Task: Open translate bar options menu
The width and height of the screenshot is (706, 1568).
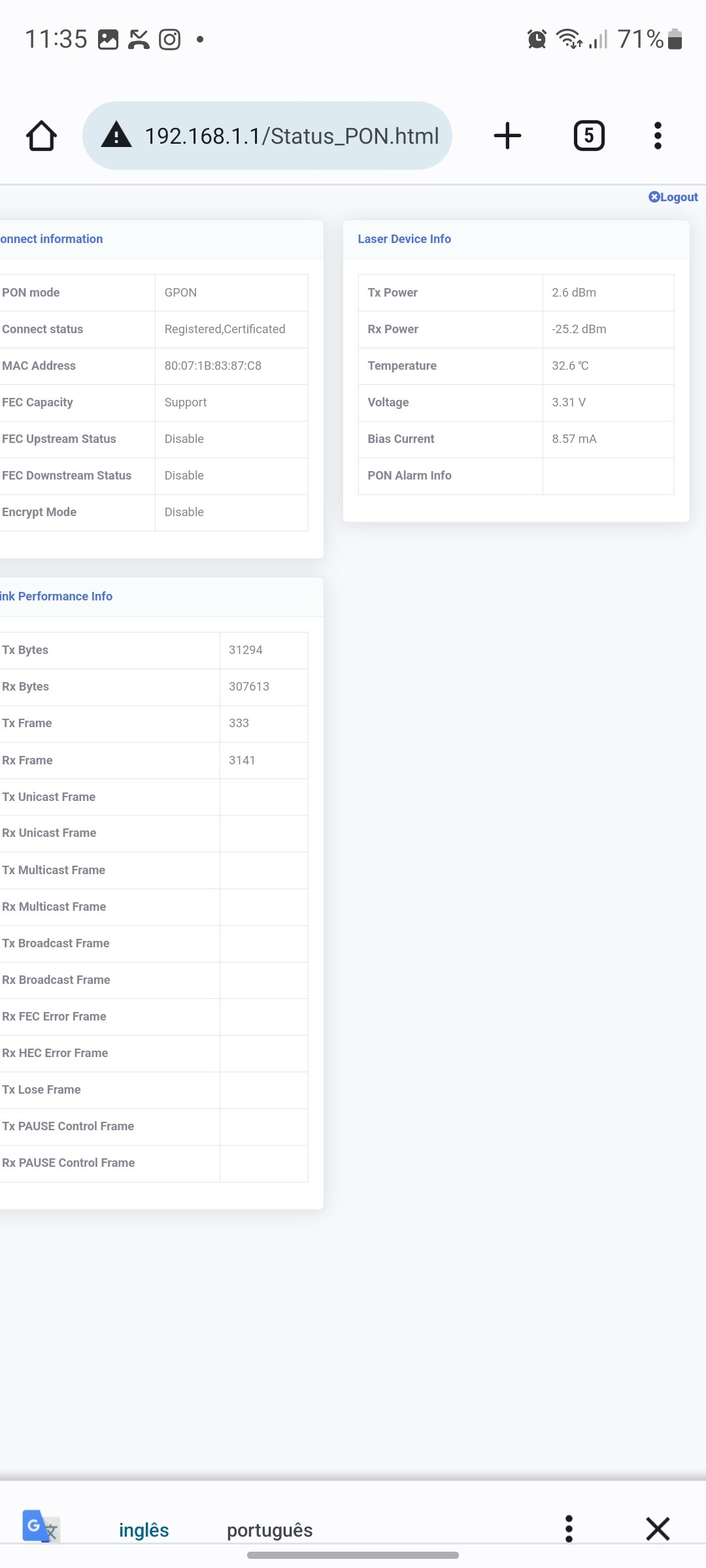Action: pos(569,1529)
